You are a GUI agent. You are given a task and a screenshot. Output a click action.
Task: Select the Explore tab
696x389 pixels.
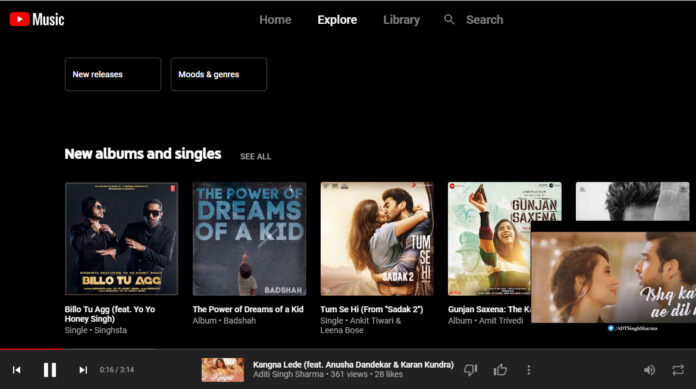[337, 20]
